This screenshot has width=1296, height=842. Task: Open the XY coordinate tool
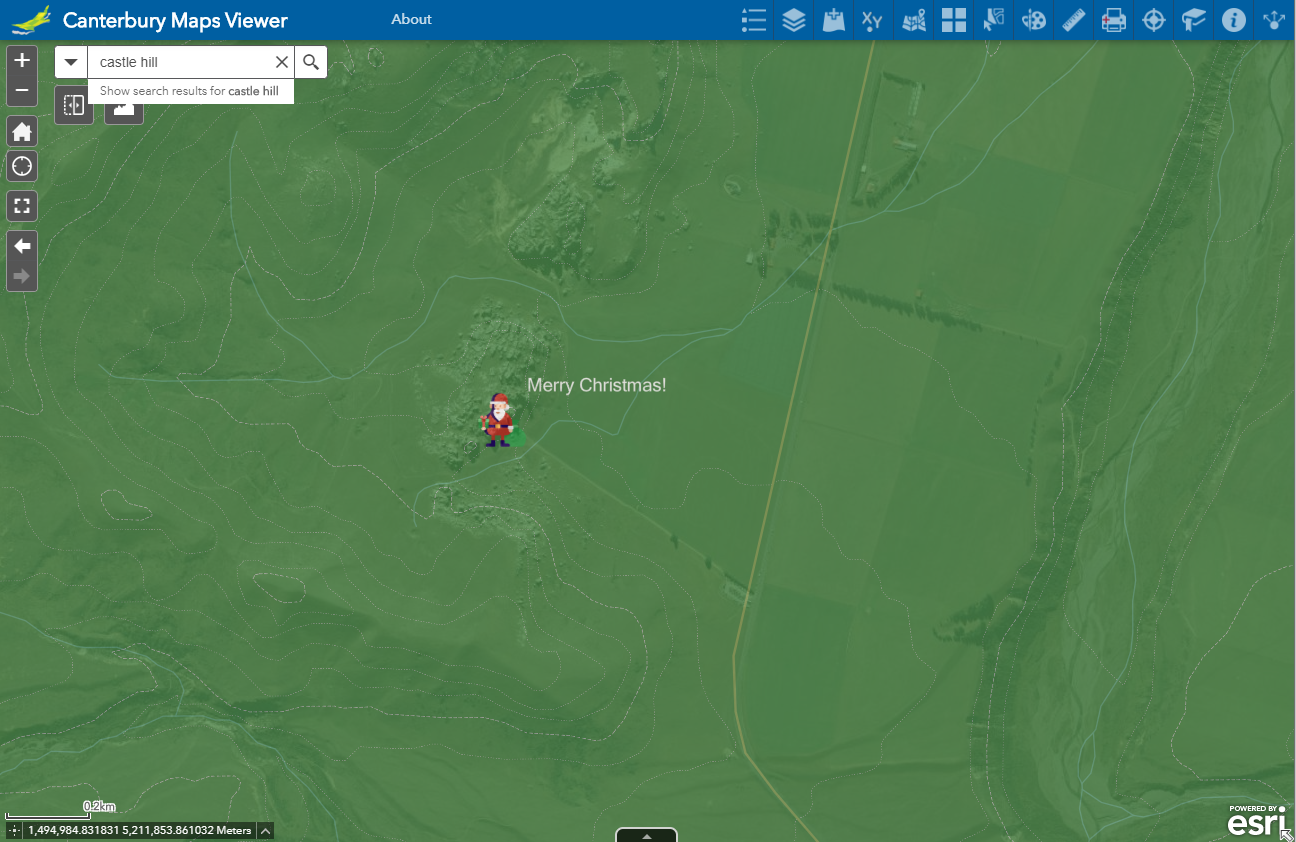click(x=873, y=20)
